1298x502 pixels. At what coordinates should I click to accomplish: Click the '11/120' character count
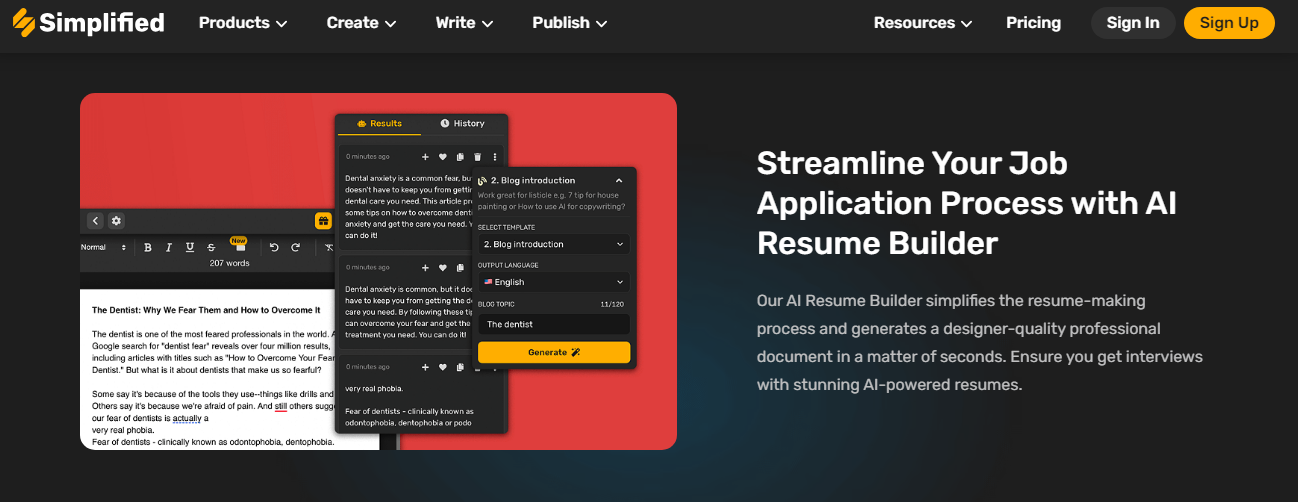[612, 304]
